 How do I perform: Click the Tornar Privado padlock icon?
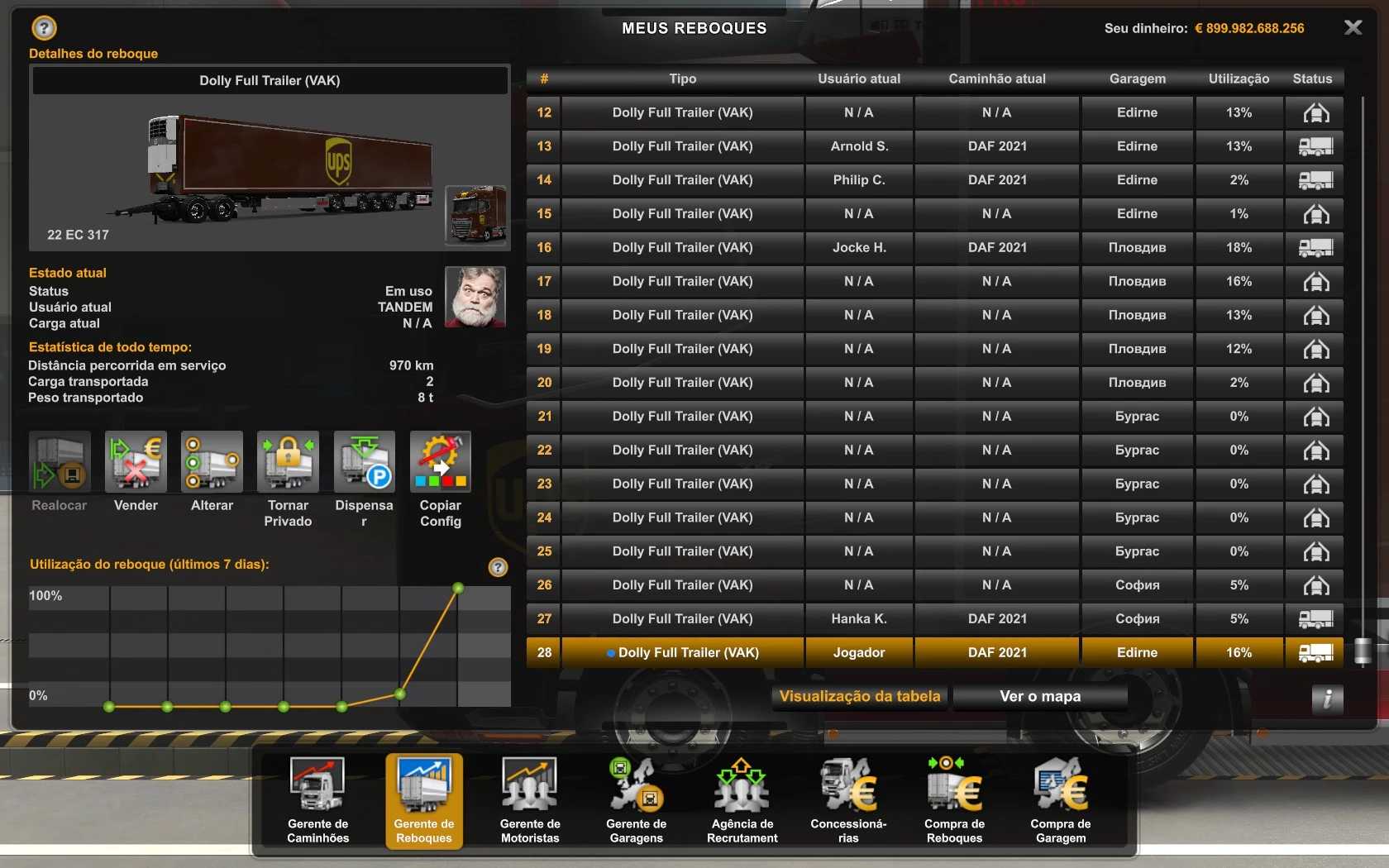[288, 462]
